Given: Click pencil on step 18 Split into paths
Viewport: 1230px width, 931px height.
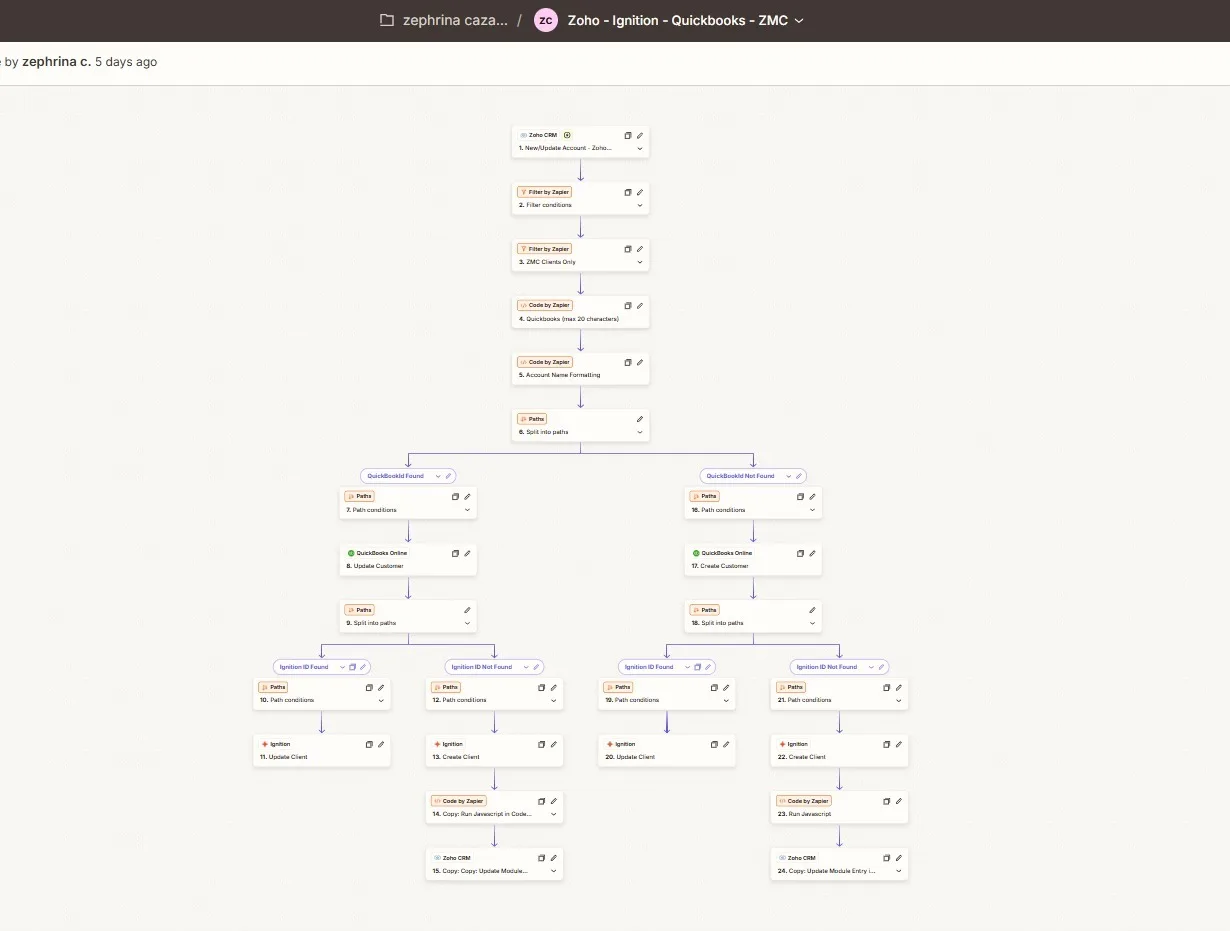Looking at the screenshot, I should coord(812,610).
